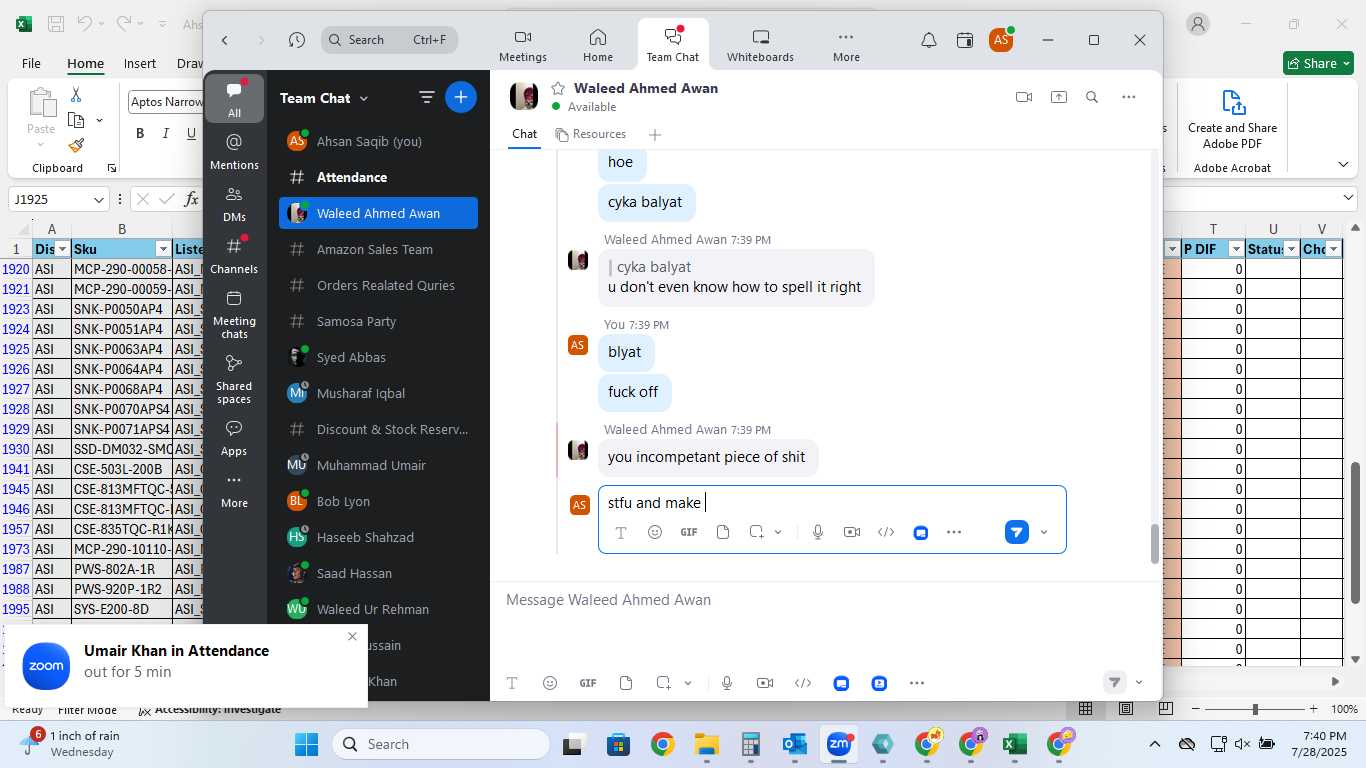Click the AS profile avatar in Zoom top bar
The width and height of the screenshot is (1366, 768).
point(1000,40)
